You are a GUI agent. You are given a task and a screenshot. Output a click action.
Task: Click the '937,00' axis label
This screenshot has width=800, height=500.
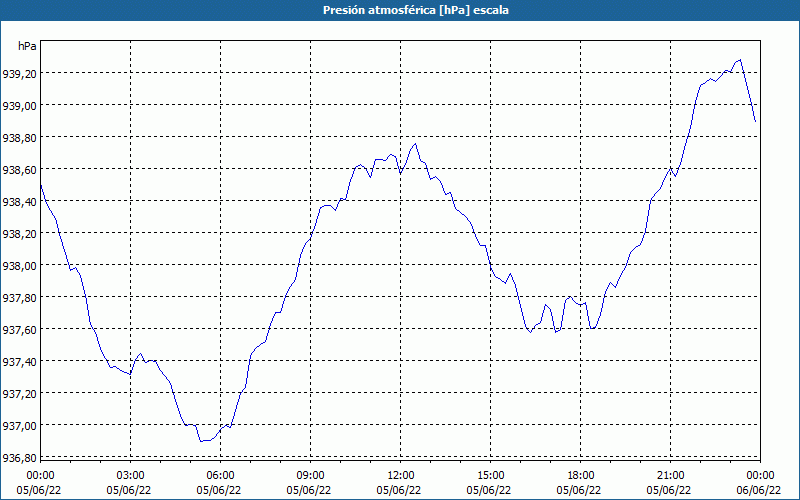point(19,426)
